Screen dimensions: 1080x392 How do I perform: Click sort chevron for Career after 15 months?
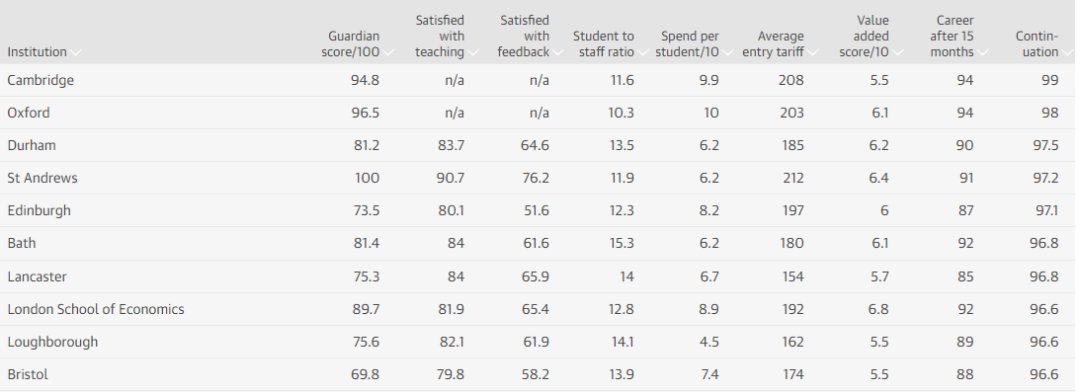pos(981,52)
